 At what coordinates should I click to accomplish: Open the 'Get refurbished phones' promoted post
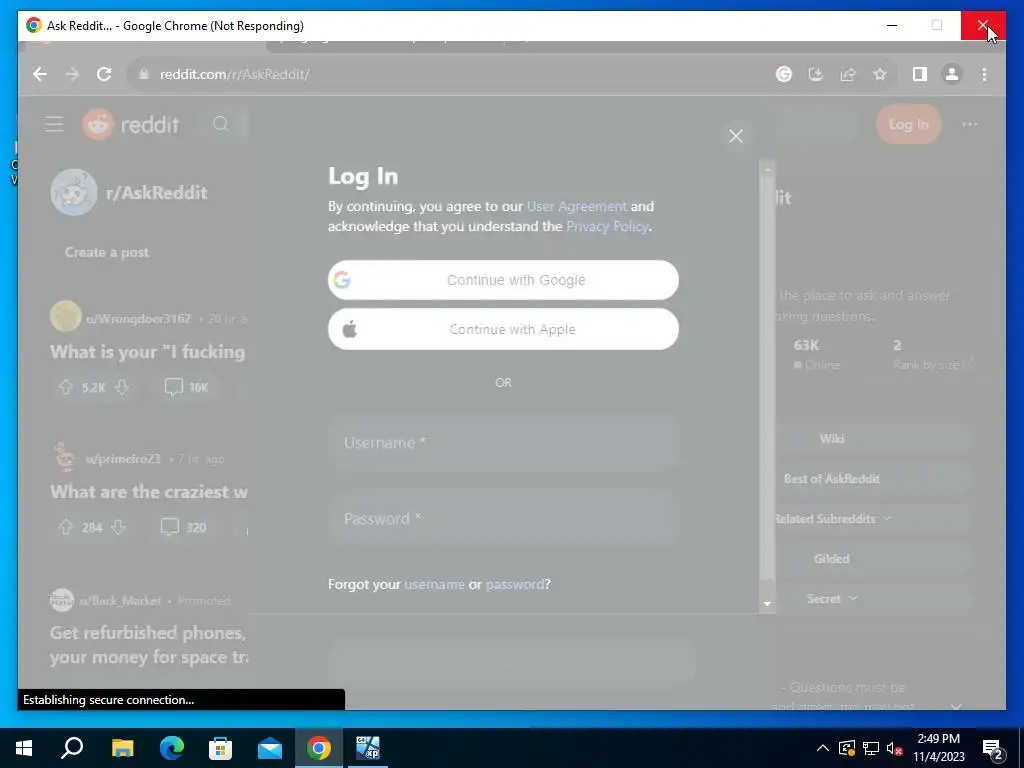tap(149, 645)
